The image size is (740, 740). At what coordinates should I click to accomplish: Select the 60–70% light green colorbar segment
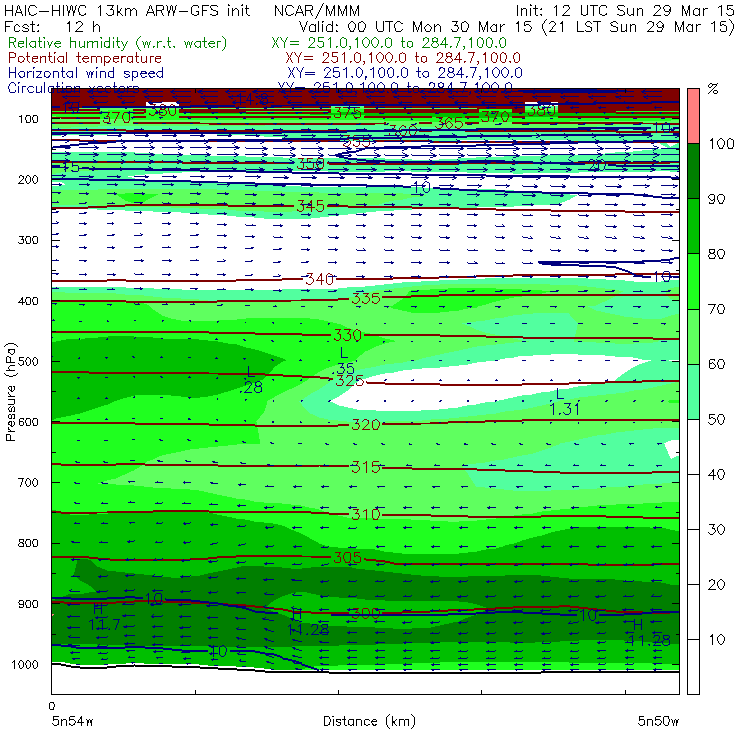pyautogui.click(x=693, y=336)
